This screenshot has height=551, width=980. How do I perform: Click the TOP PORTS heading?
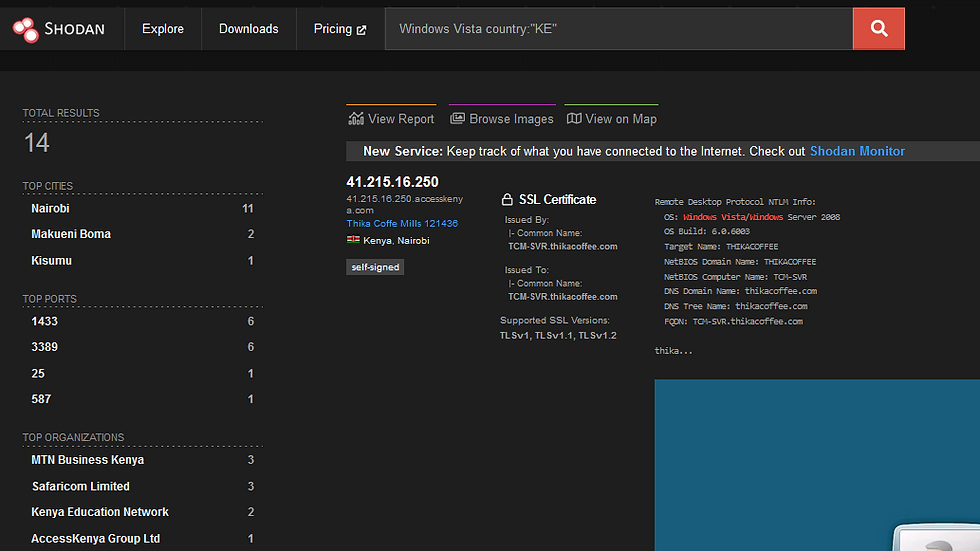coord(49,299)
